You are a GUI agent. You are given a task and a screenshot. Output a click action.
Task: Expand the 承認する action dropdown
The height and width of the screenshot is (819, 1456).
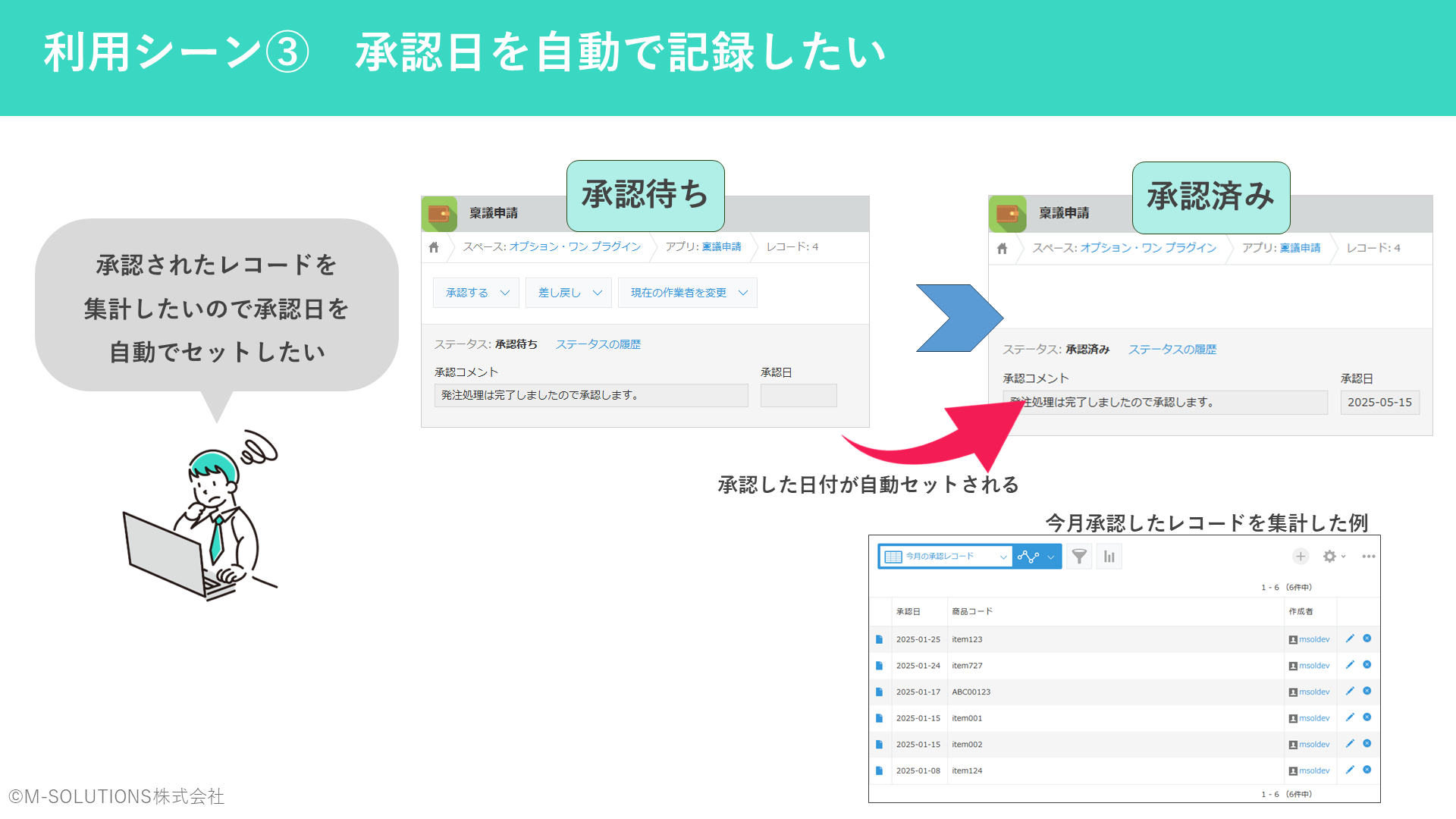point(476,293)
